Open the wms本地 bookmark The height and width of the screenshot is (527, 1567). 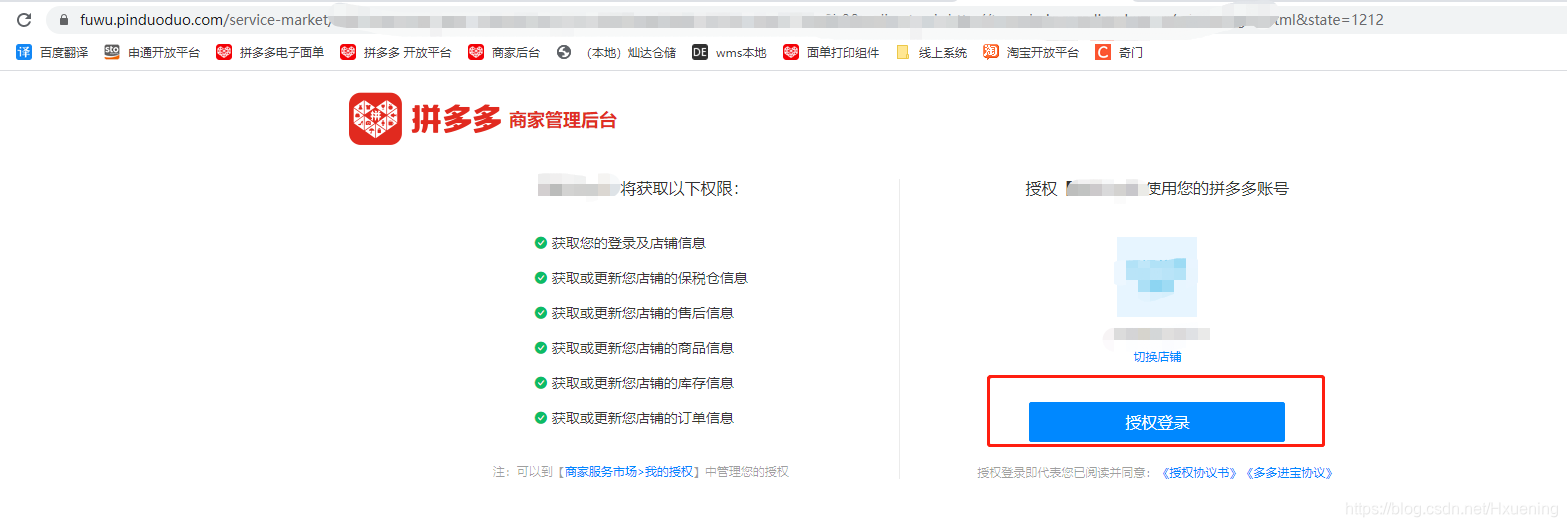(729, 52)
